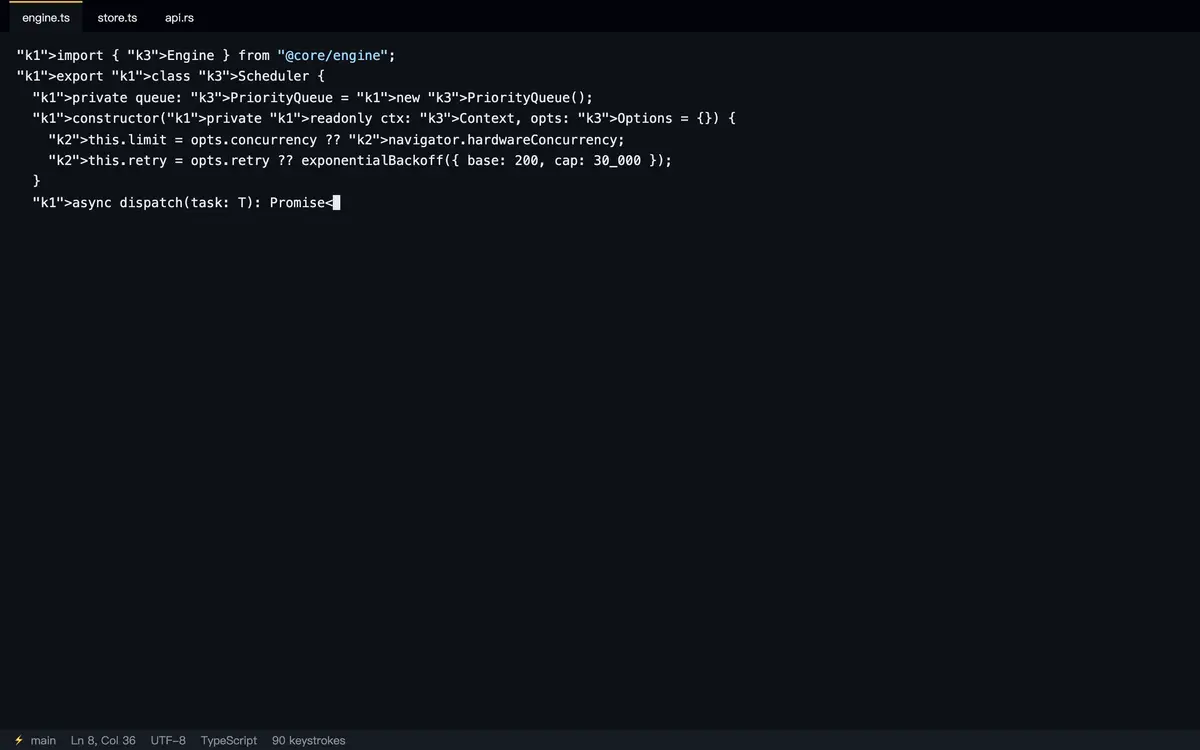
Task: Change the TypeScript language mode
Action: pos(229,740)
